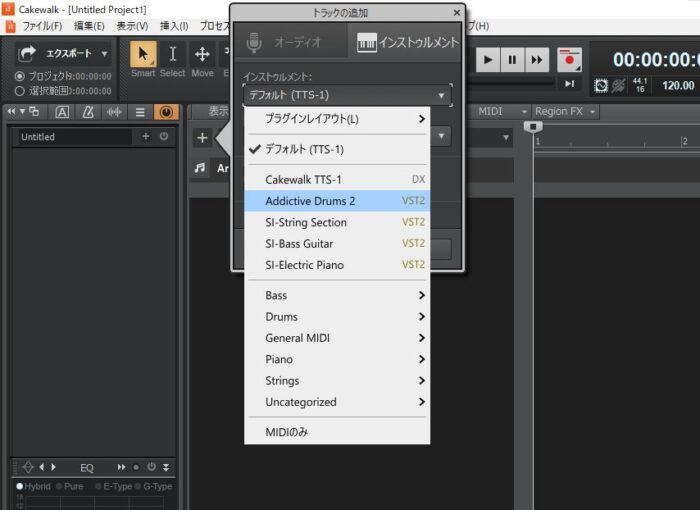Viewport: 700px width, 510px height.
Task: Go to end using transport button
Action: [x=569, y=84]
